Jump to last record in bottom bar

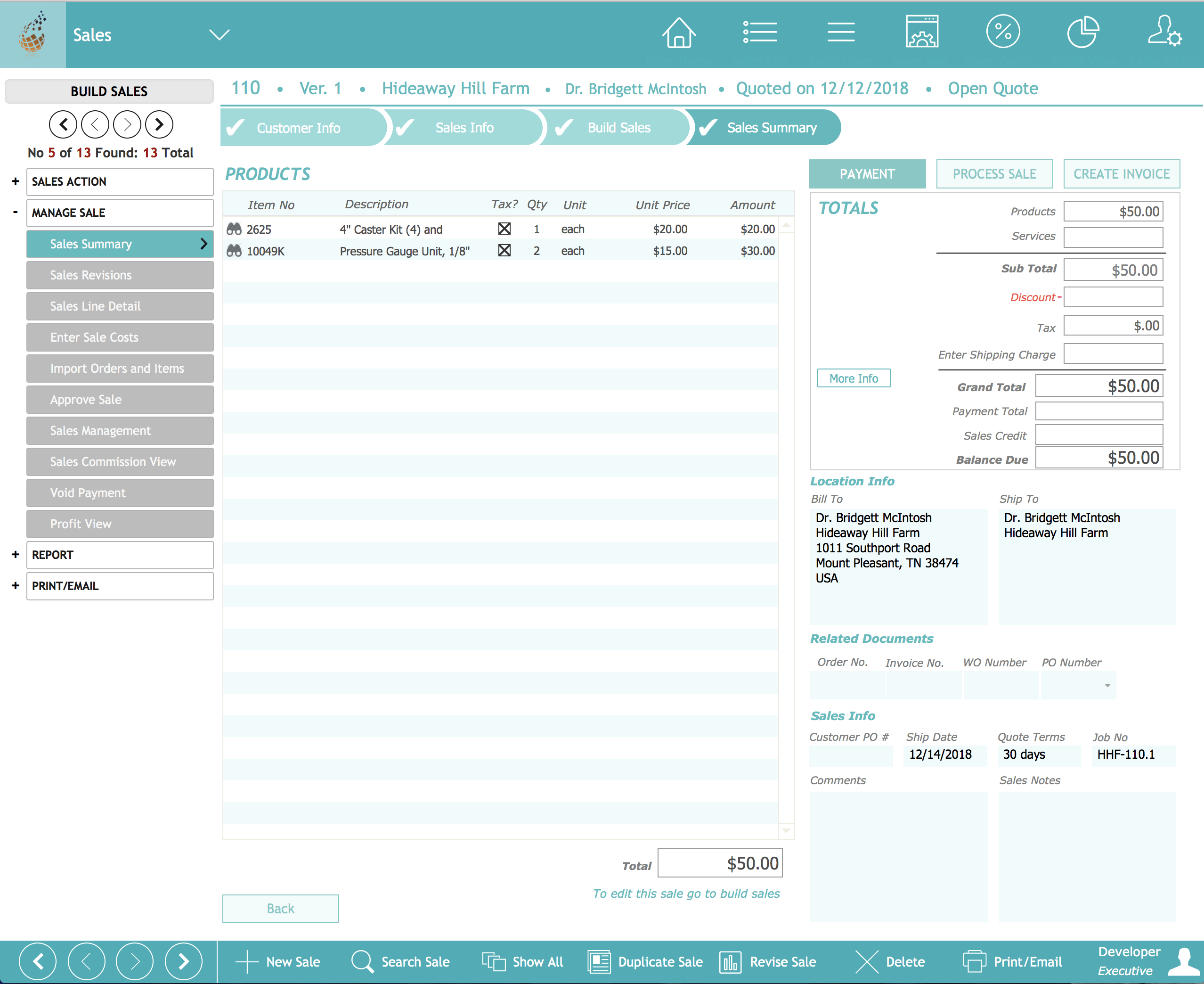(184, 961)
